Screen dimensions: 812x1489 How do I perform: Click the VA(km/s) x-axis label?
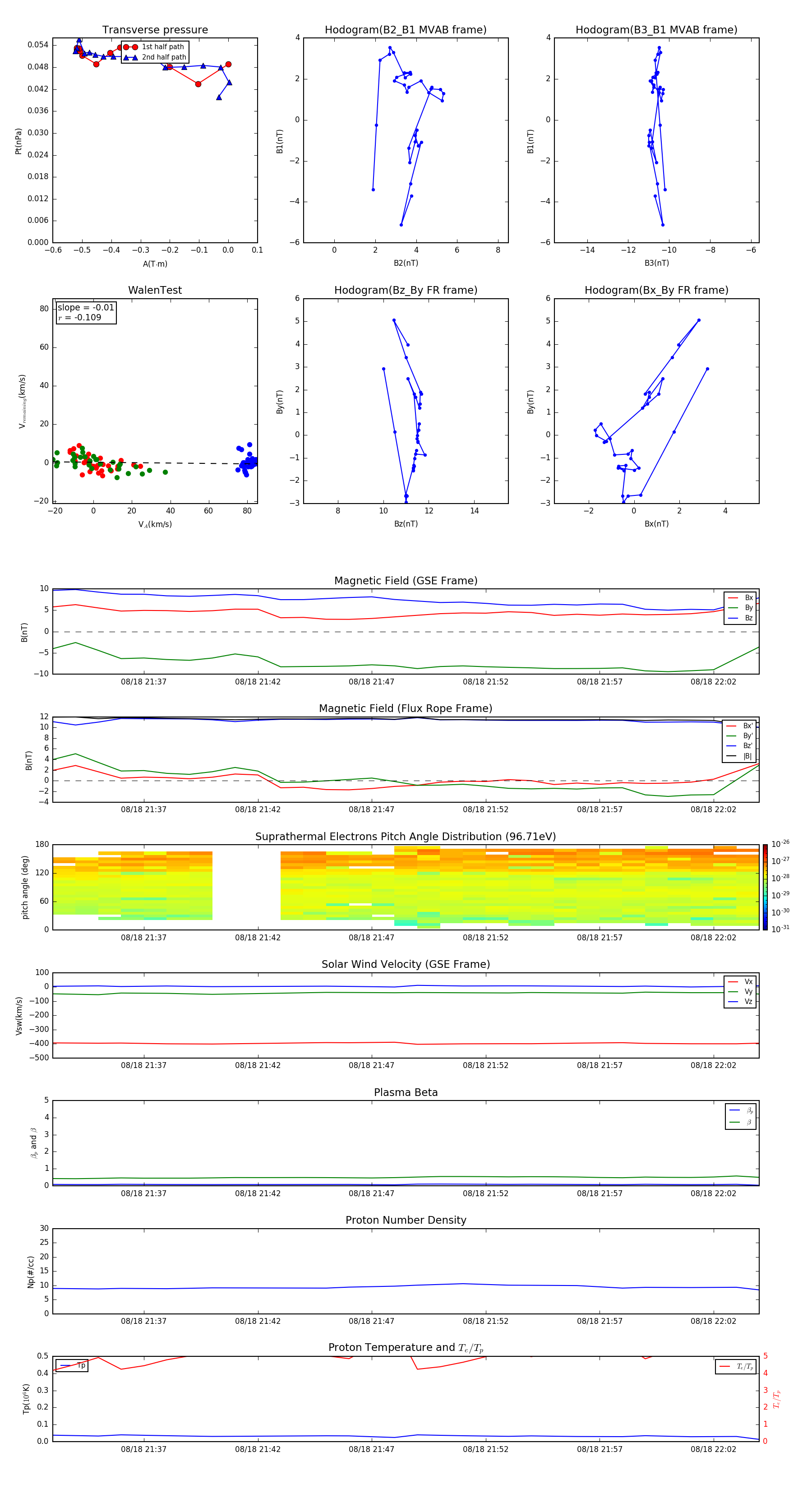point(155,524)
